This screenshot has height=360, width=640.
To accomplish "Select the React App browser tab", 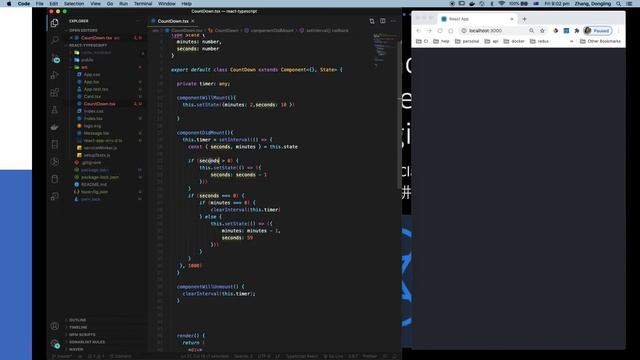I will pyautogui.click(x=476, y=19).
